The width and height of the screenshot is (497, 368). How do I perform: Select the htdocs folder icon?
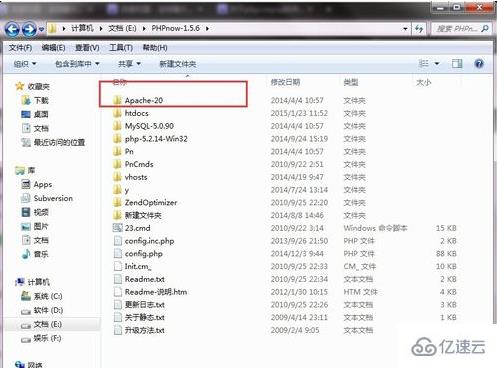click(117, 113)
